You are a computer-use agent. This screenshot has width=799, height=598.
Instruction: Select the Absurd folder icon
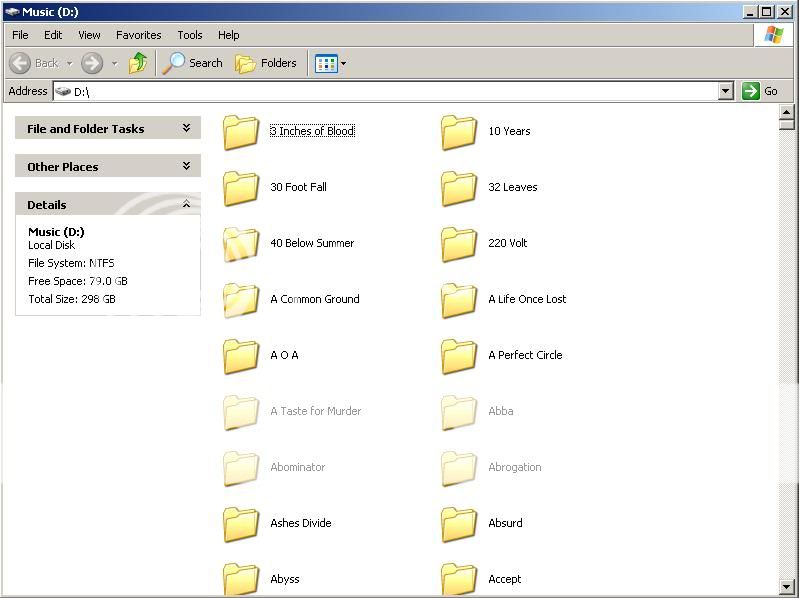point(459,524)
